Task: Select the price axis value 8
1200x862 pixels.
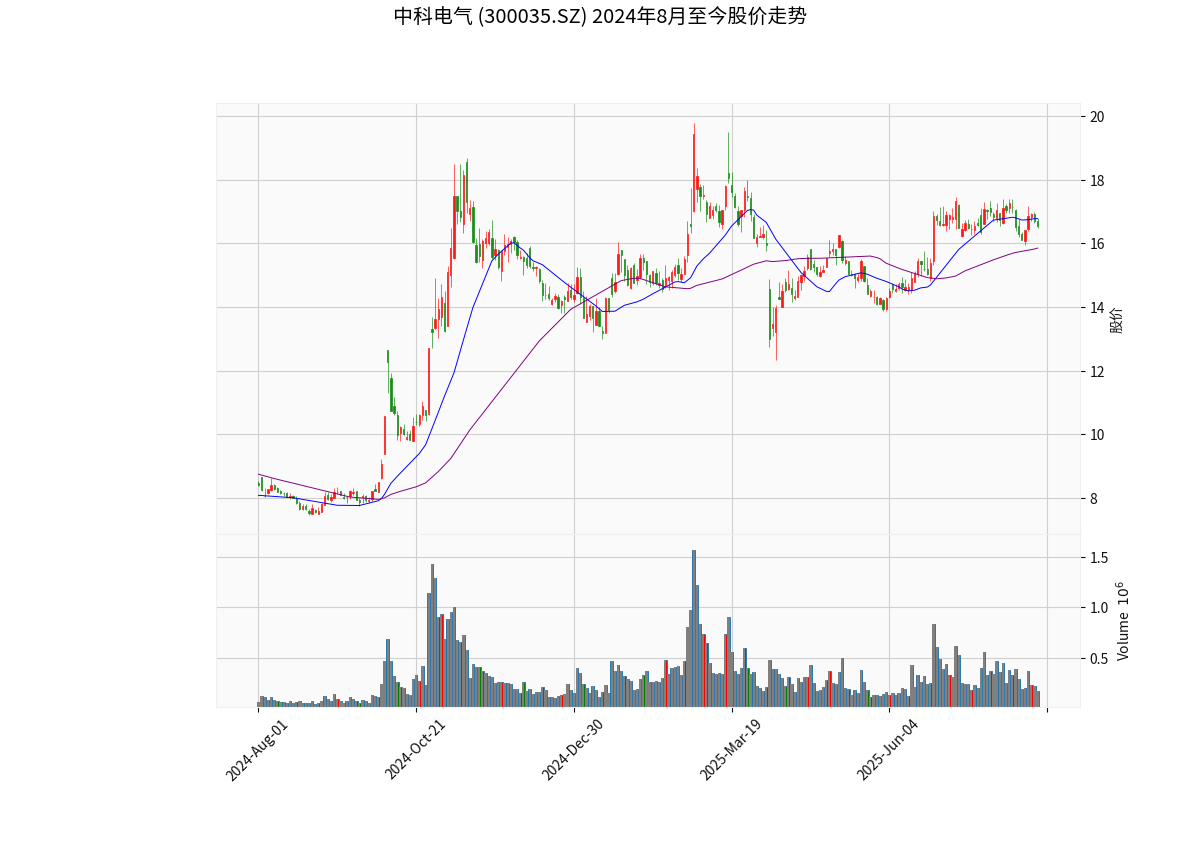Action: 1093,499
